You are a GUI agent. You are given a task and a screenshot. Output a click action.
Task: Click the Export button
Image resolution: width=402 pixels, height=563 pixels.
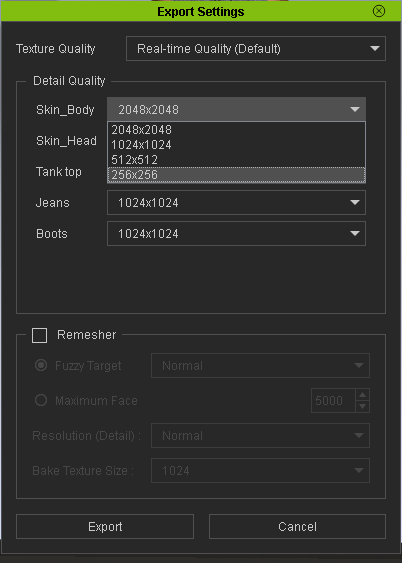[105, 526]
